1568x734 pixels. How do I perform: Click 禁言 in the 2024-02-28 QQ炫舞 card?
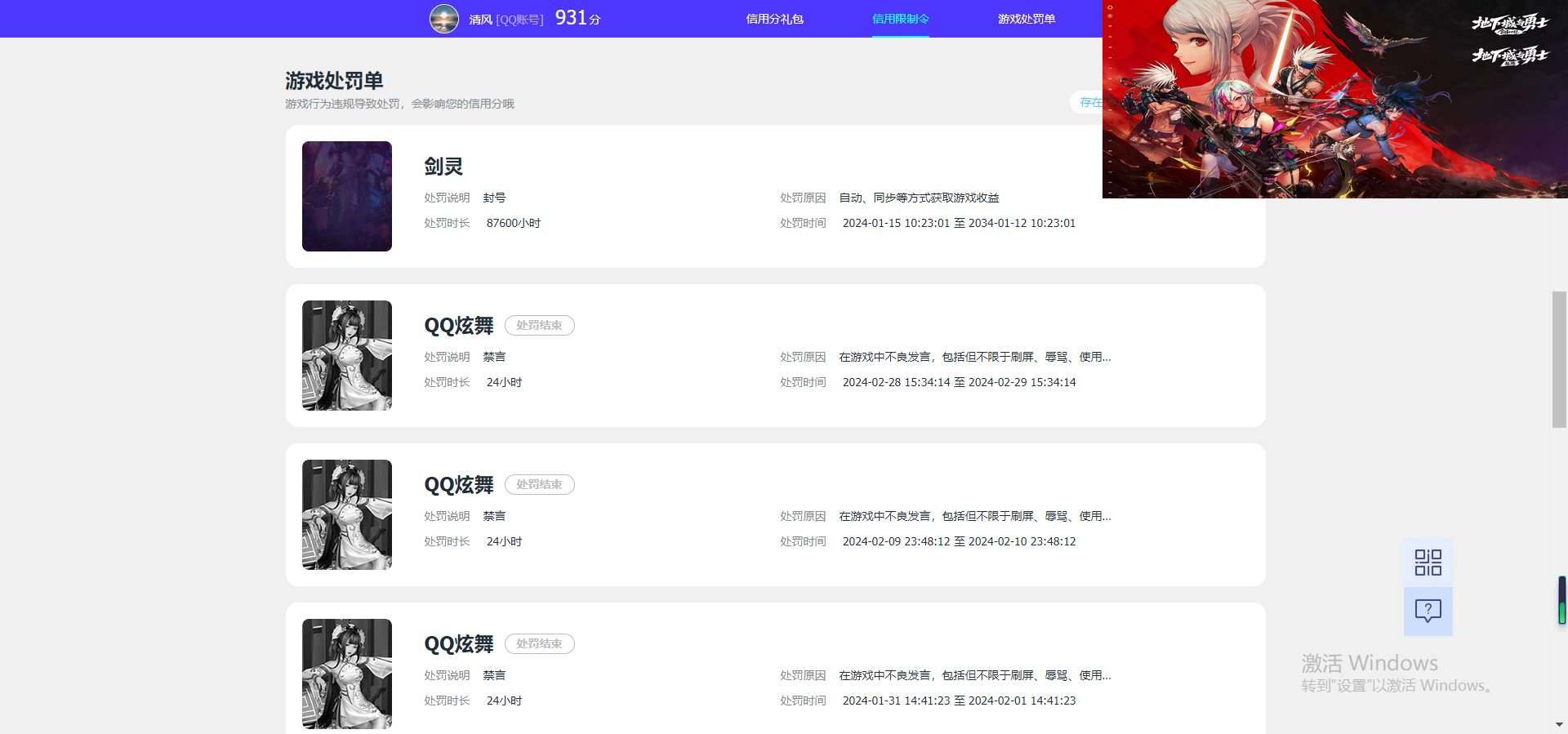(494, 357)
